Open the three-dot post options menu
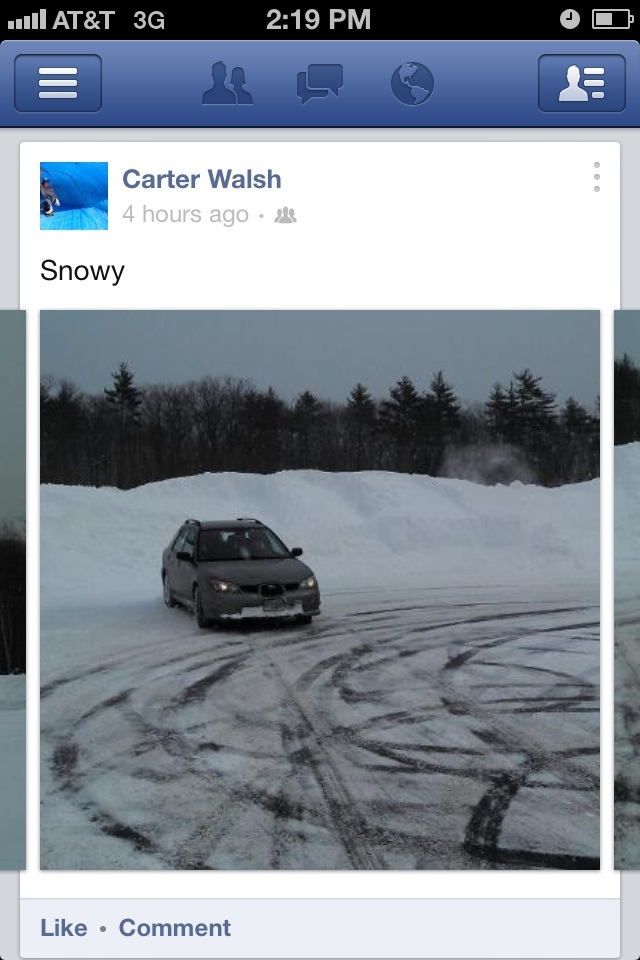This screenshot has height=960, width=640. (597, 178)
